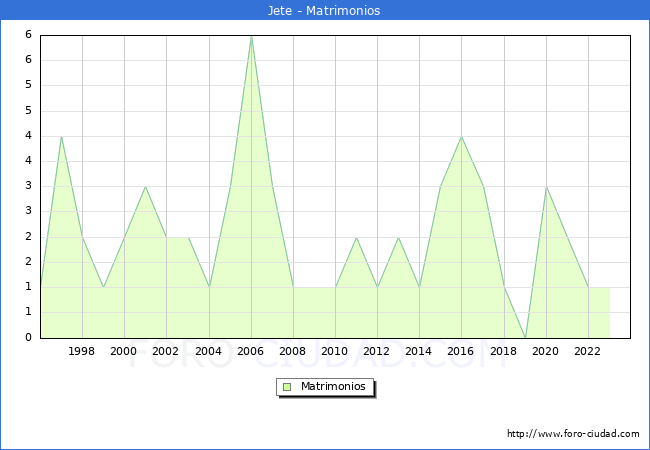Select the 2016 x-axis label
Image resolution: width=650 pixels, height=450 pixels.
tap(460, 351)
